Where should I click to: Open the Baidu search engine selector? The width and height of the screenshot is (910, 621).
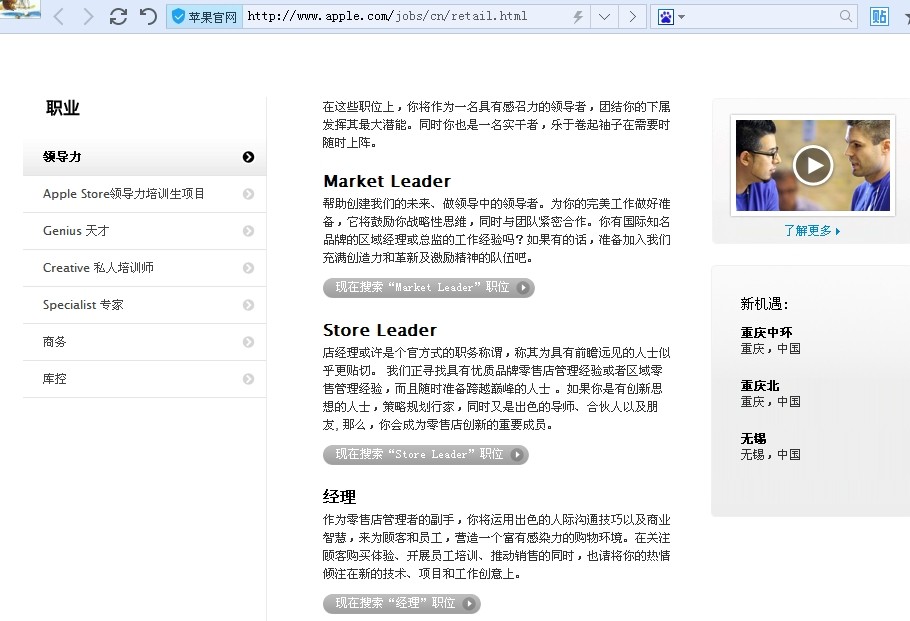(671, 17)
